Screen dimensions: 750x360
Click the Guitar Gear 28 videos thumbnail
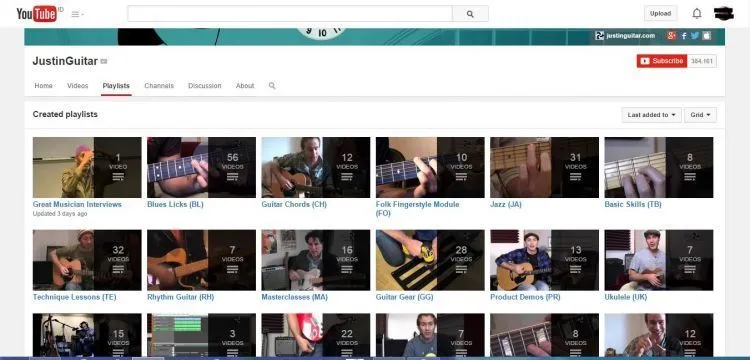coord(430,260)
